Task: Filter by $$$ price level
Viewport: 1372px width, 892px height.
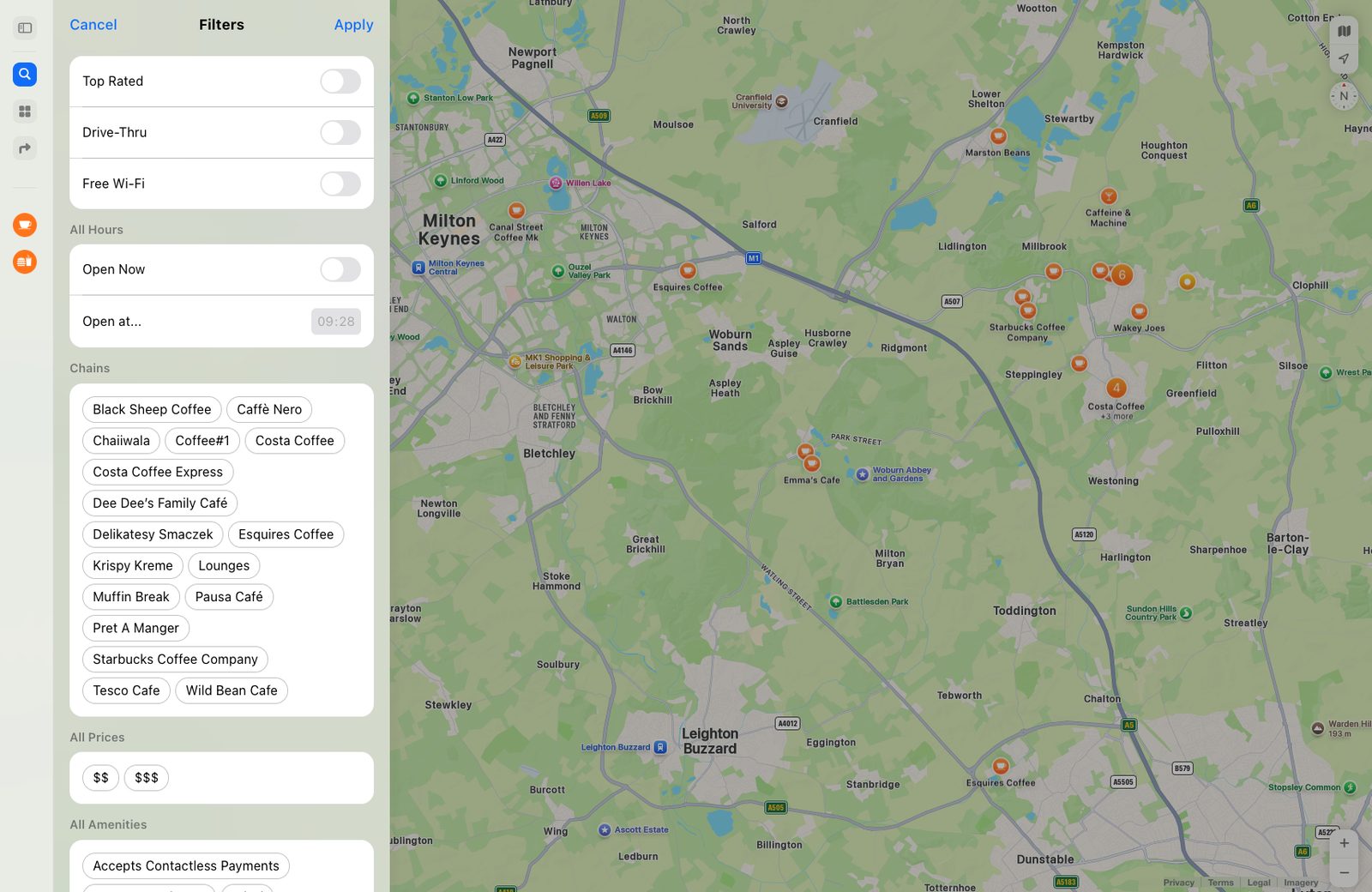Action: pyautogui.click(x=147, y=778)
